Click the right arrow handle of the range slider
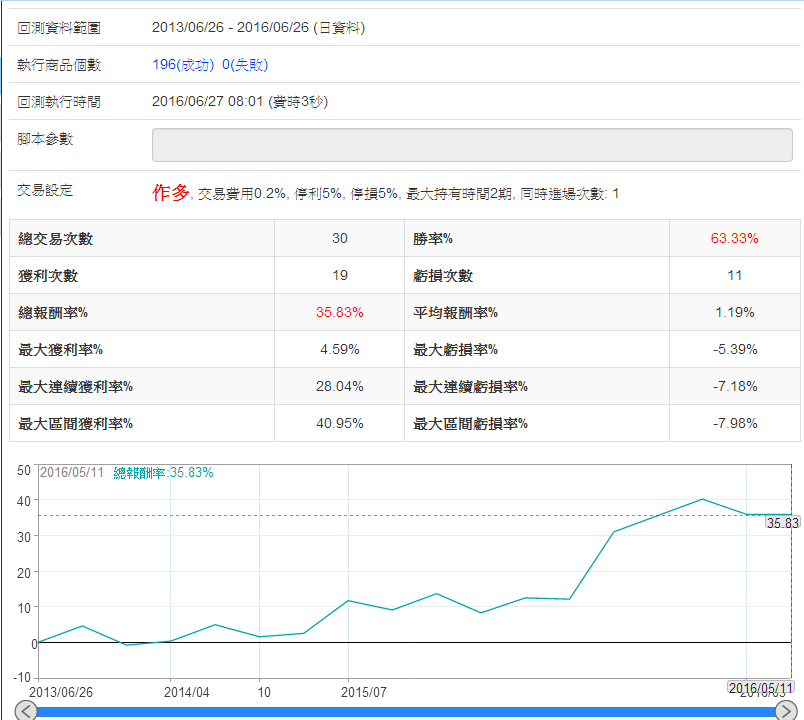This screenshot has width=804, height=720. pyautogui.click(x=786, y=711)
